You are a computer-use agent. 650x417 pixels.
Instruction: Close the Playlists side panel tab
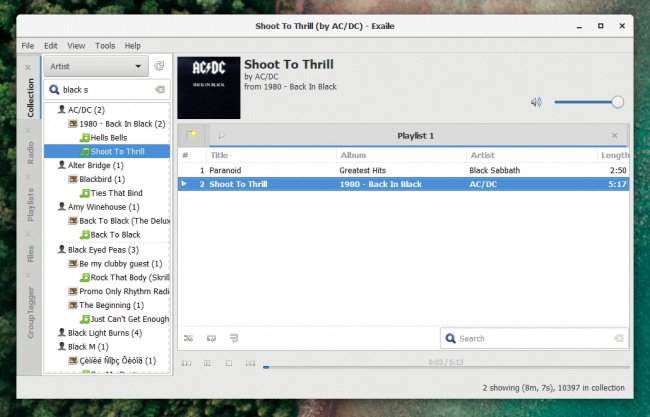28,177
